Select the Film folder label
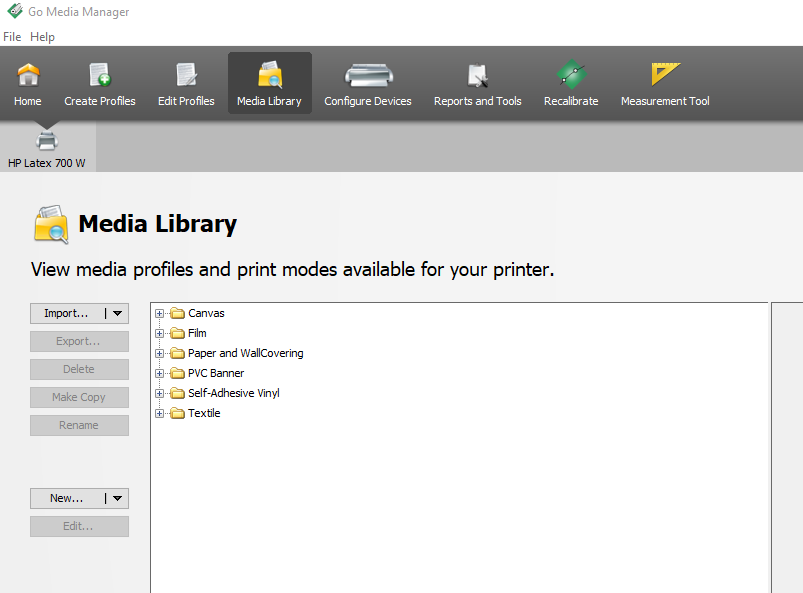 [x=197, y=333]
